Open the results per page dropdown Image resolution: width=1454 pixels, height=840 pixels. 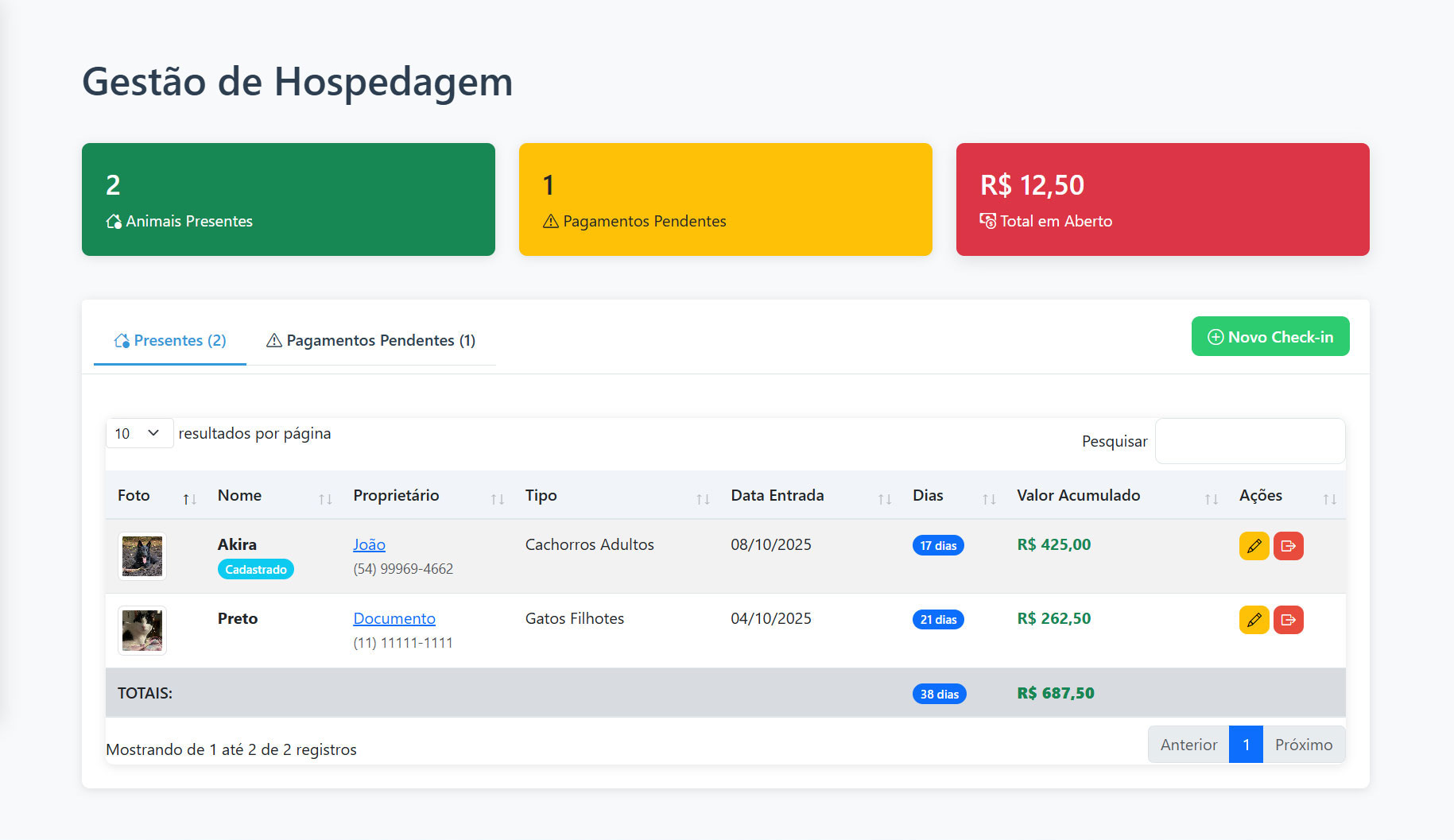(x=139, y=433)
